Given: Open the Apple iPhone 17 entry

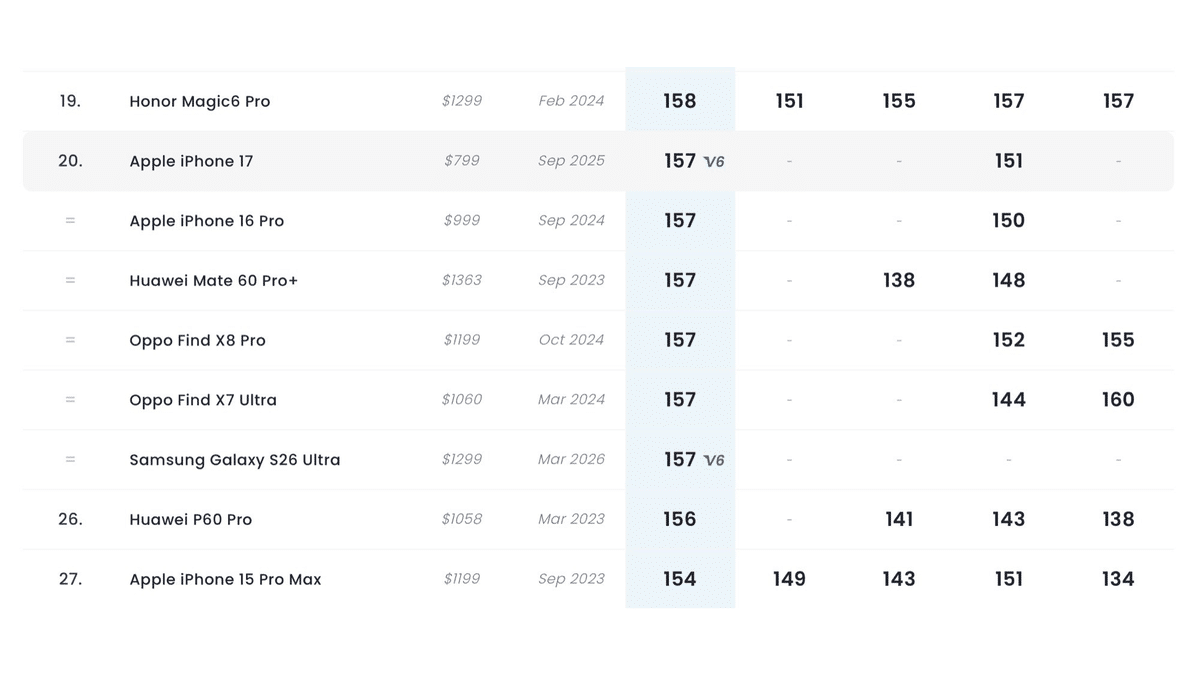Looking at the screenshot, I should click(x=191, y=161).
